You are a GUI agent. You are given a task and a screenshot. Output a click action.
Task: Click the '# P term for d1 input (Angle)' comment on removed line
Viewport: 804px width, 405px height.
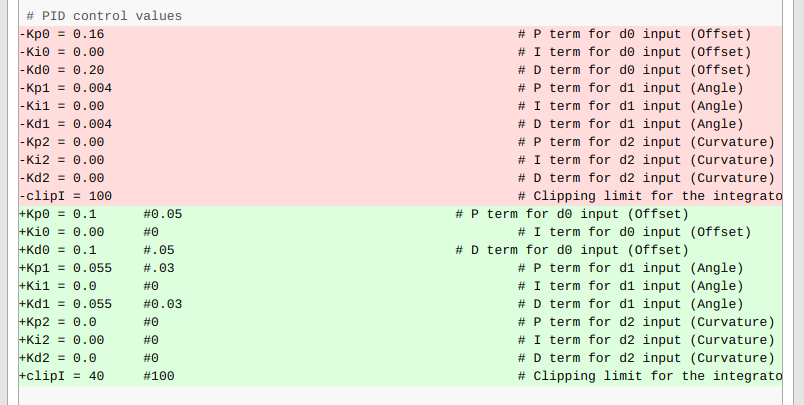tap(630, 88)
